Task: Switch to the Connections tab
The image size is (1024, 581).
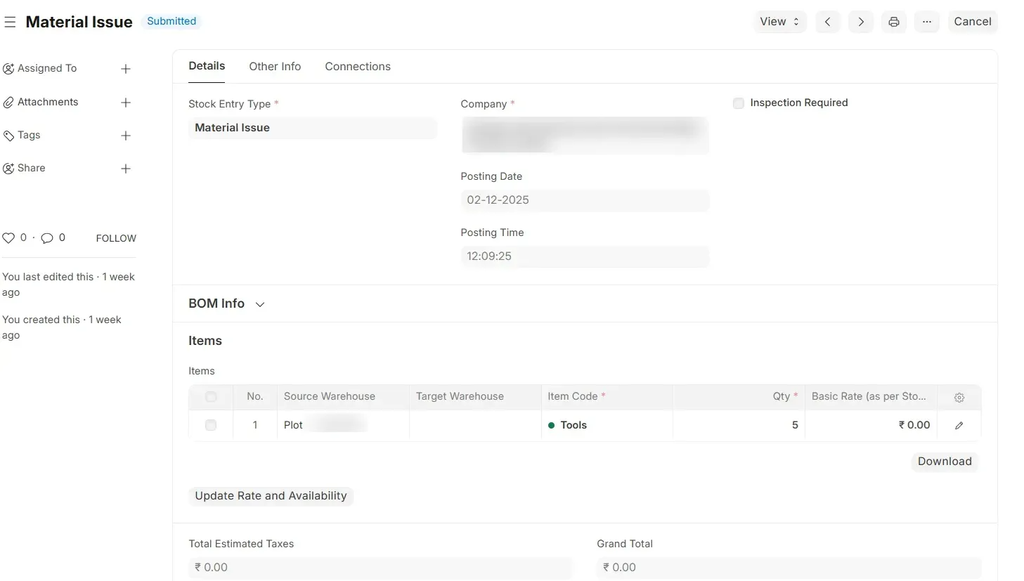Action: tap(357, 67)
